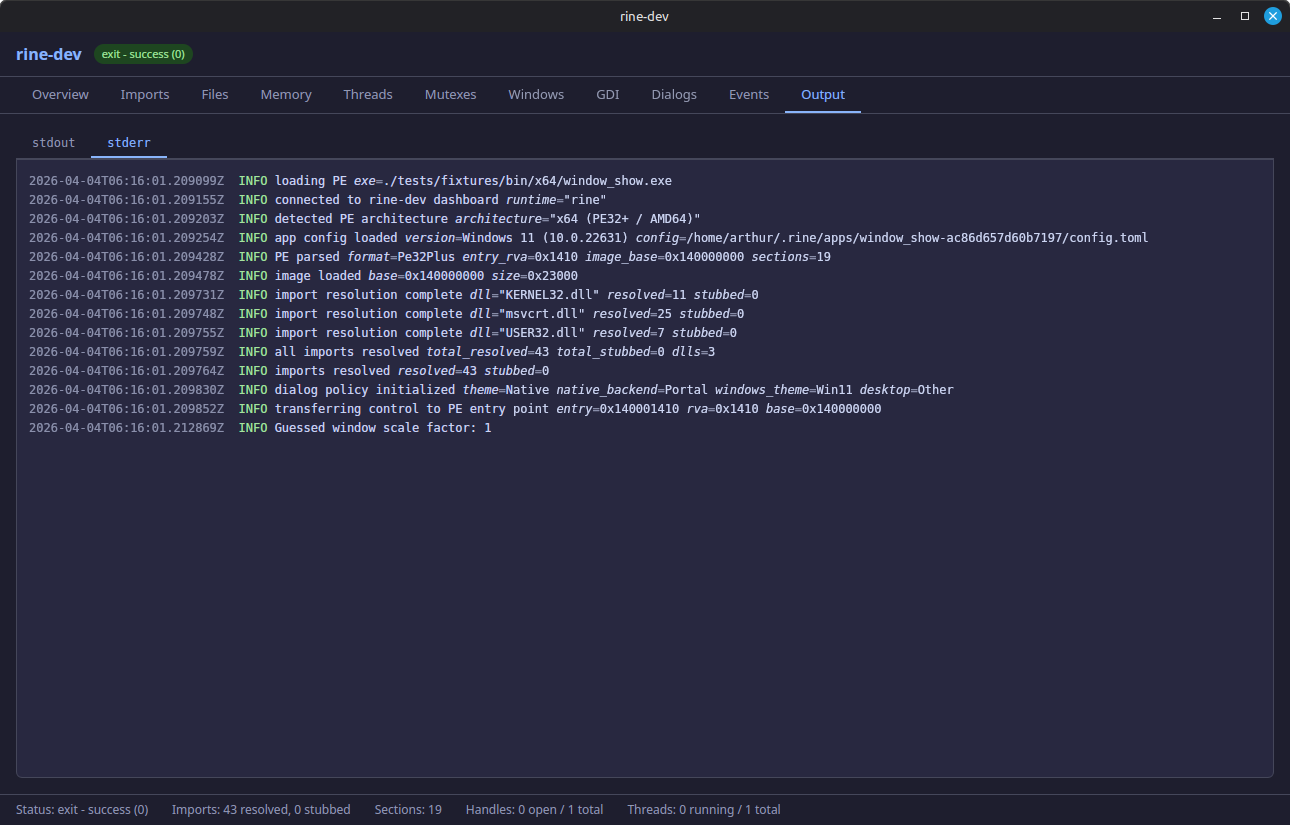
Task: Open the Dialogs tab
Action: pos(673,94)
